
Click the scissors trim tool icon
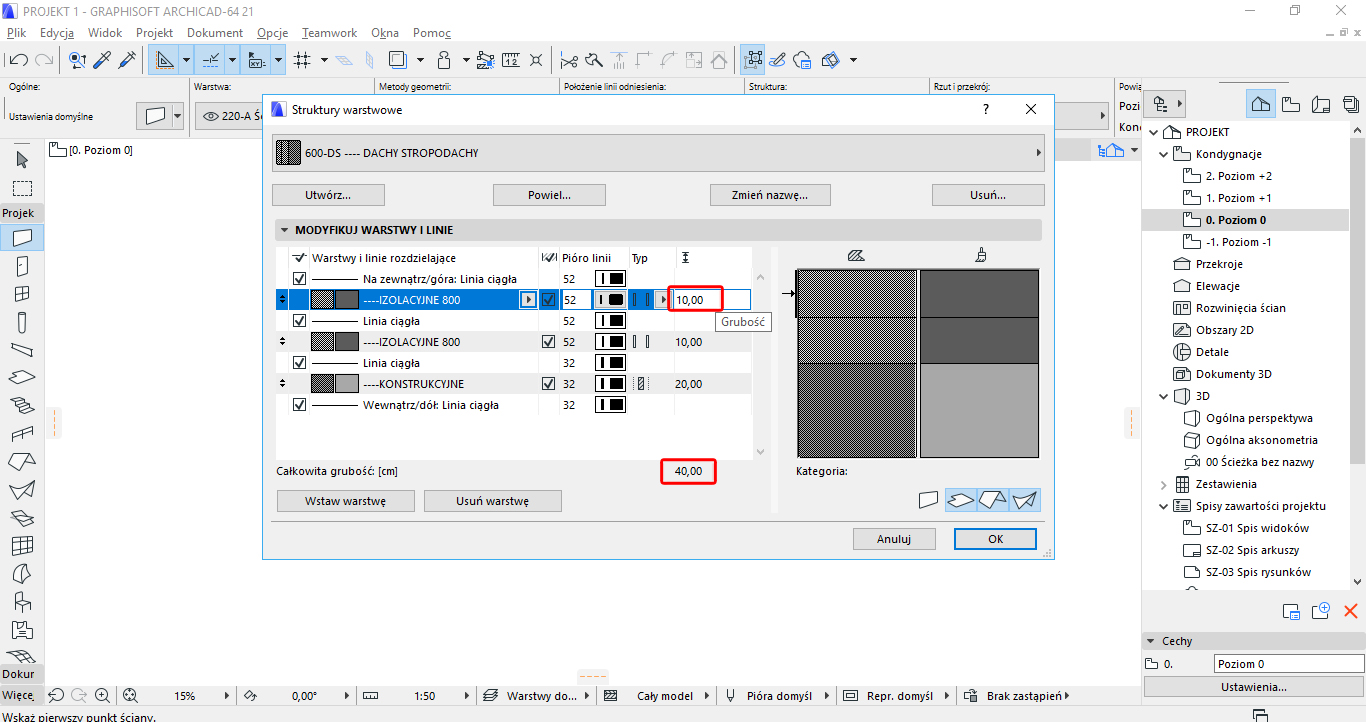coord(570,60)
